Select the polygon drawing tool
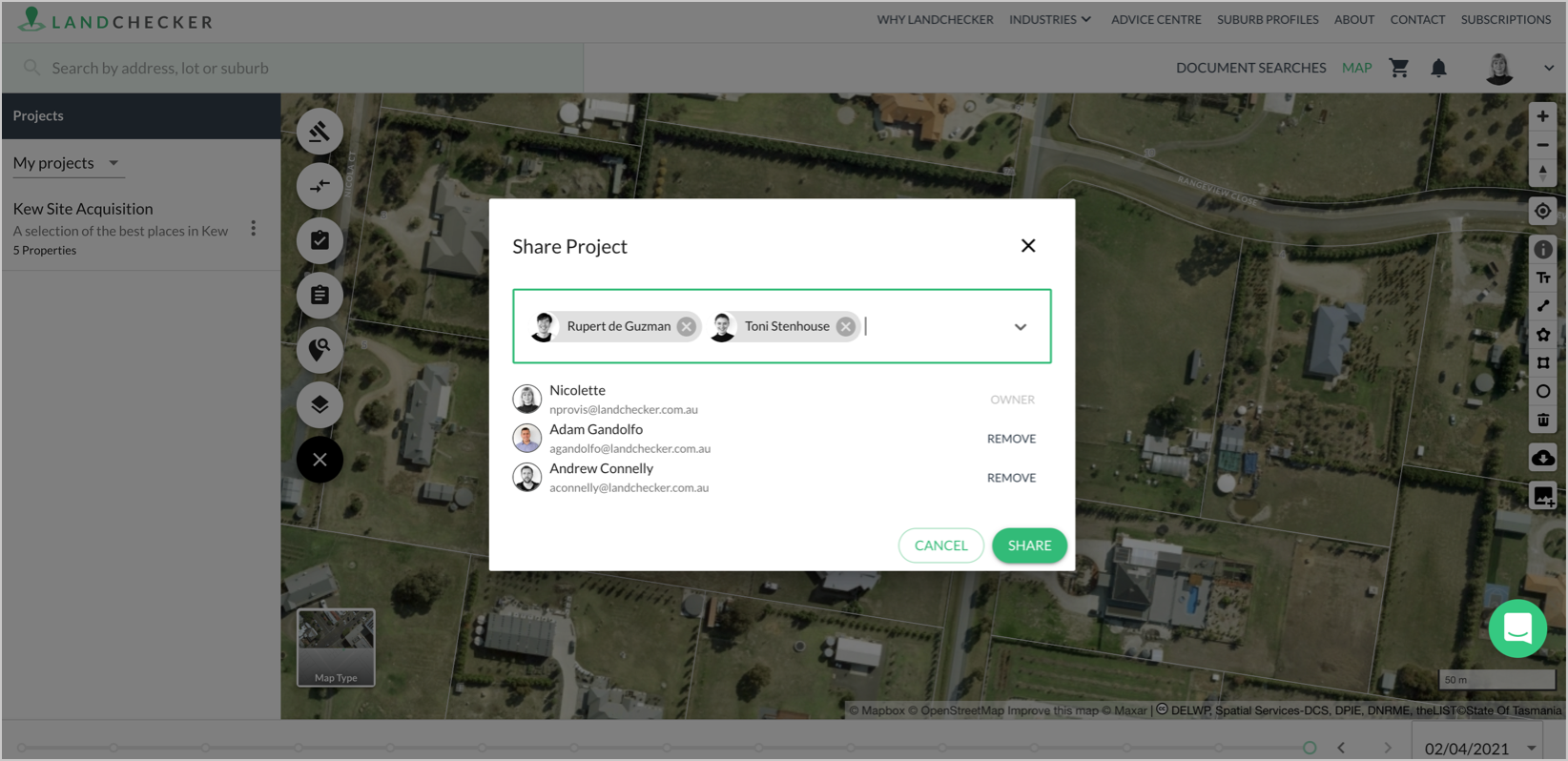The width and height of the screenshot is (1568, 761). pyautogui.click(x=1542, y=335)
